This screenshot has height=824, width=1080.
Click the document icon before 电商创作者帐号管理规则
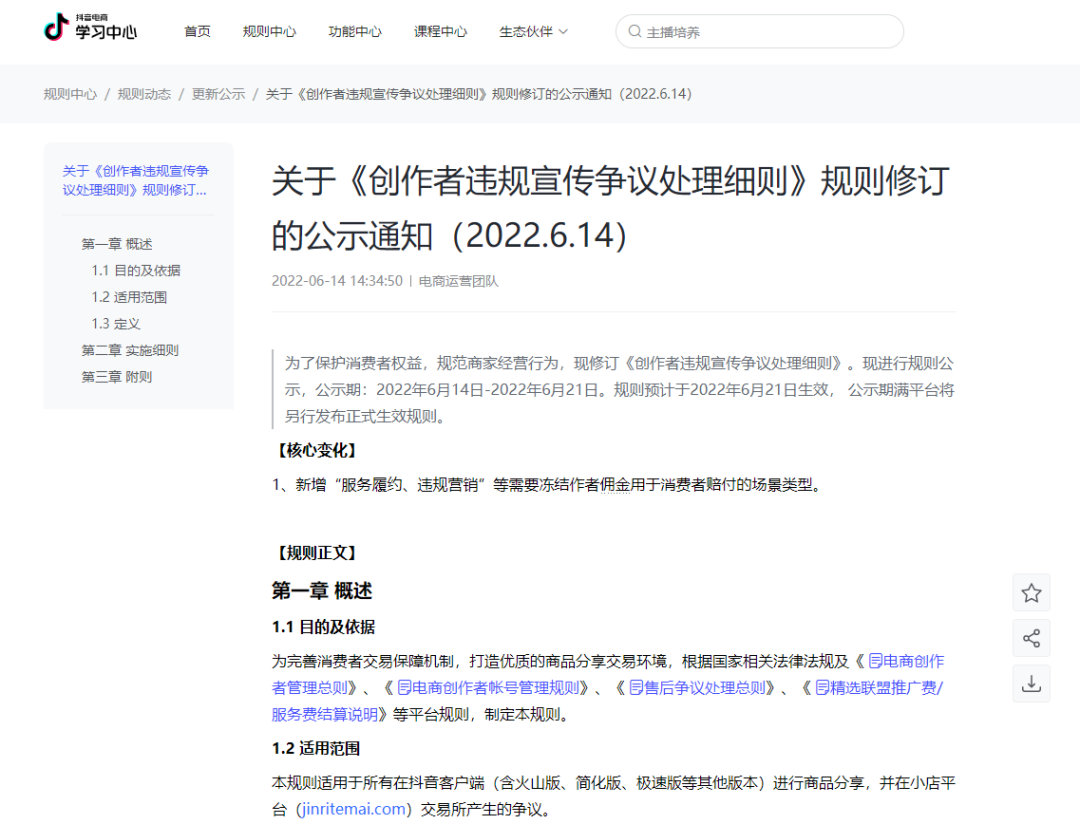(404, 688)
